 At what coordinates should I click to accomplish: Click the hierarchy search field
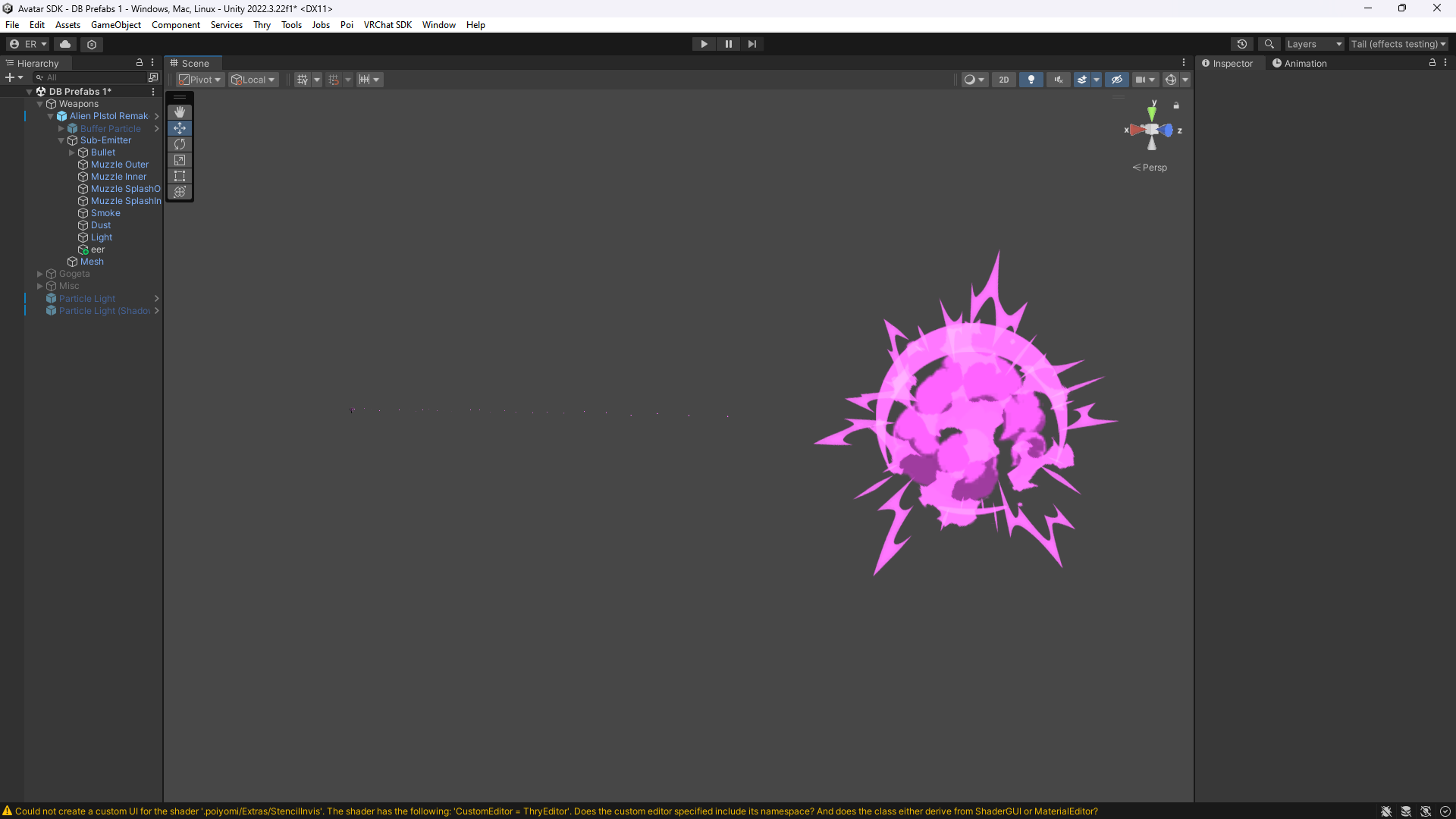pos(95,77)
